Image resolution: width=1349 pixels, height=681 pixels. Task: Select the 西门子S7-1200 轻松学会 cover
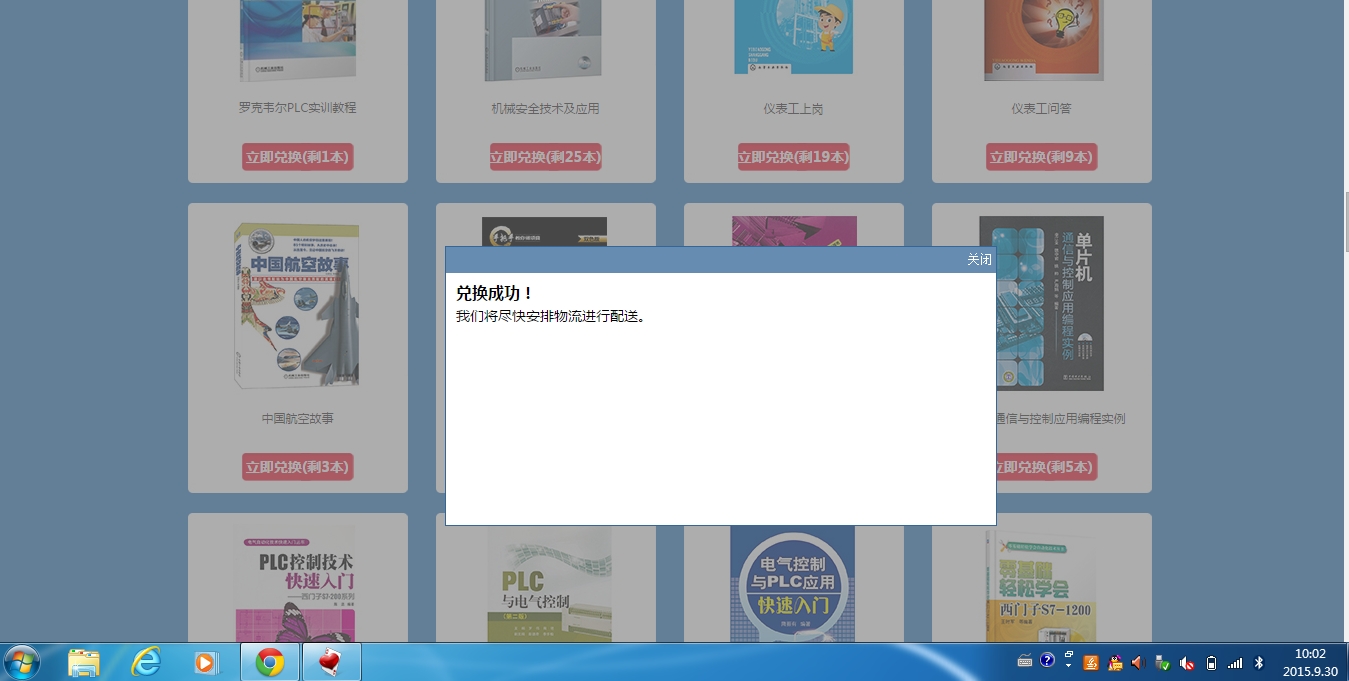click(x=1040, y=586)
